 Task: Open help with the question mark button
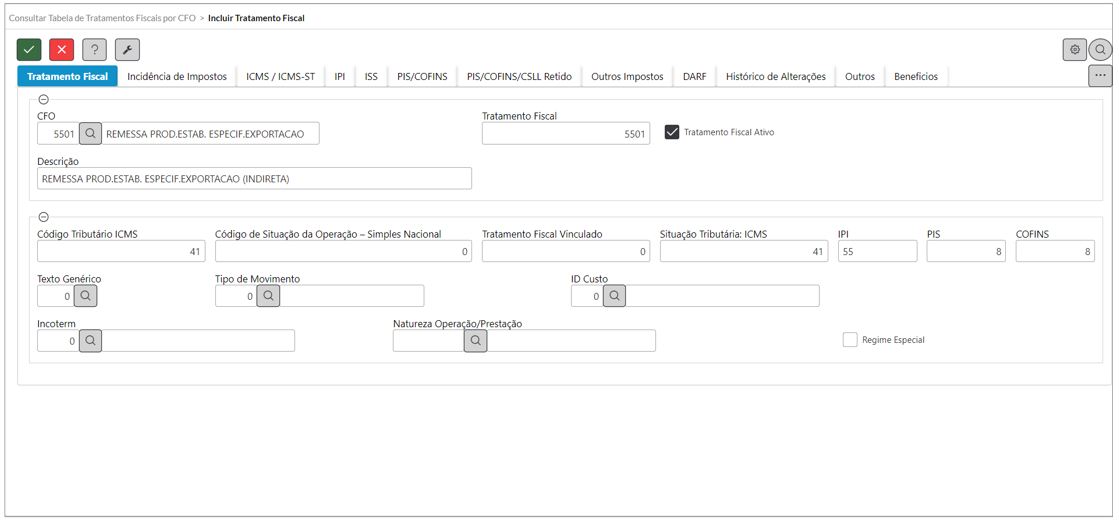[x=94, y=49]
